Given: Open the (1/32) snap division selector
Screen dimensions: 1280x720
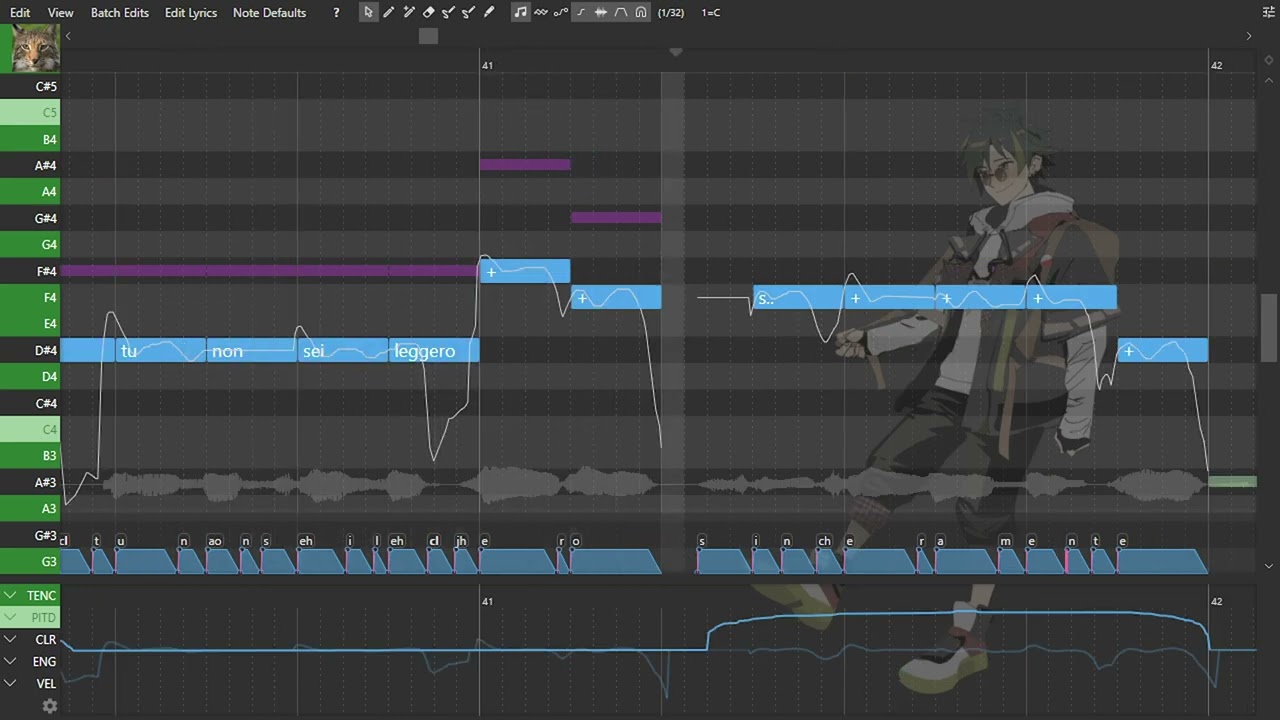Looking at the screenshot, I should coord(671,13).
